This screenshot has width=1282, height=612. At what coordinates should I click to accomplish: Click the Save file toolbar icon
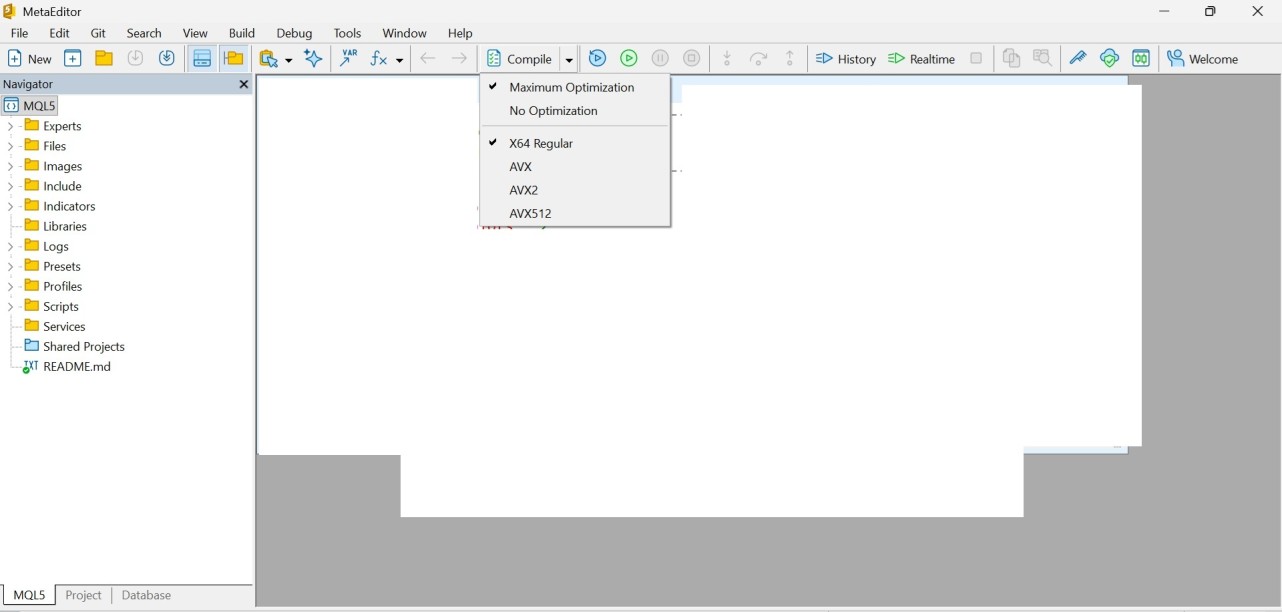pos(136,59)
